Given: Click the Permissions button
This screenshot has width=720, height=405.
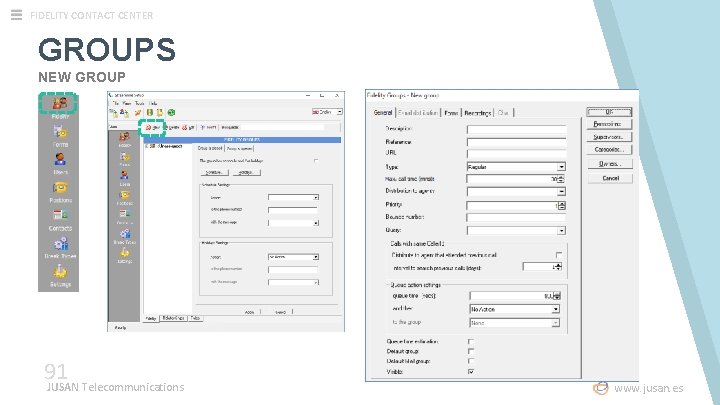Looking at the screenshot, I should coord(609,124).
